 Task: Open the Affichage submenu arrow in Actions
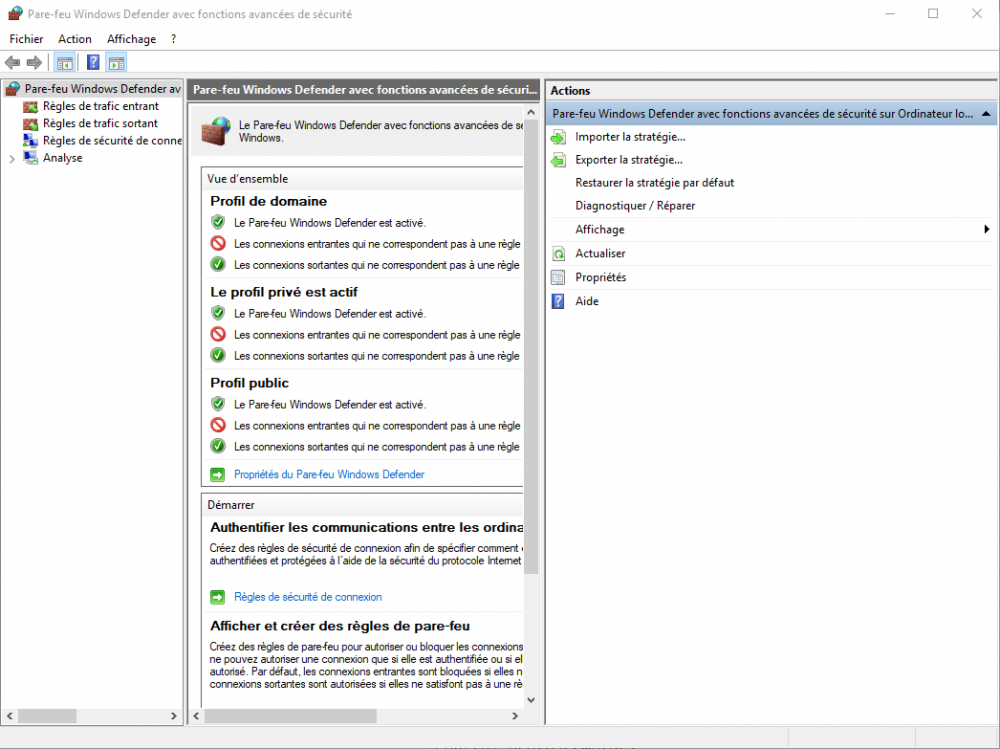tap(987, 230)
